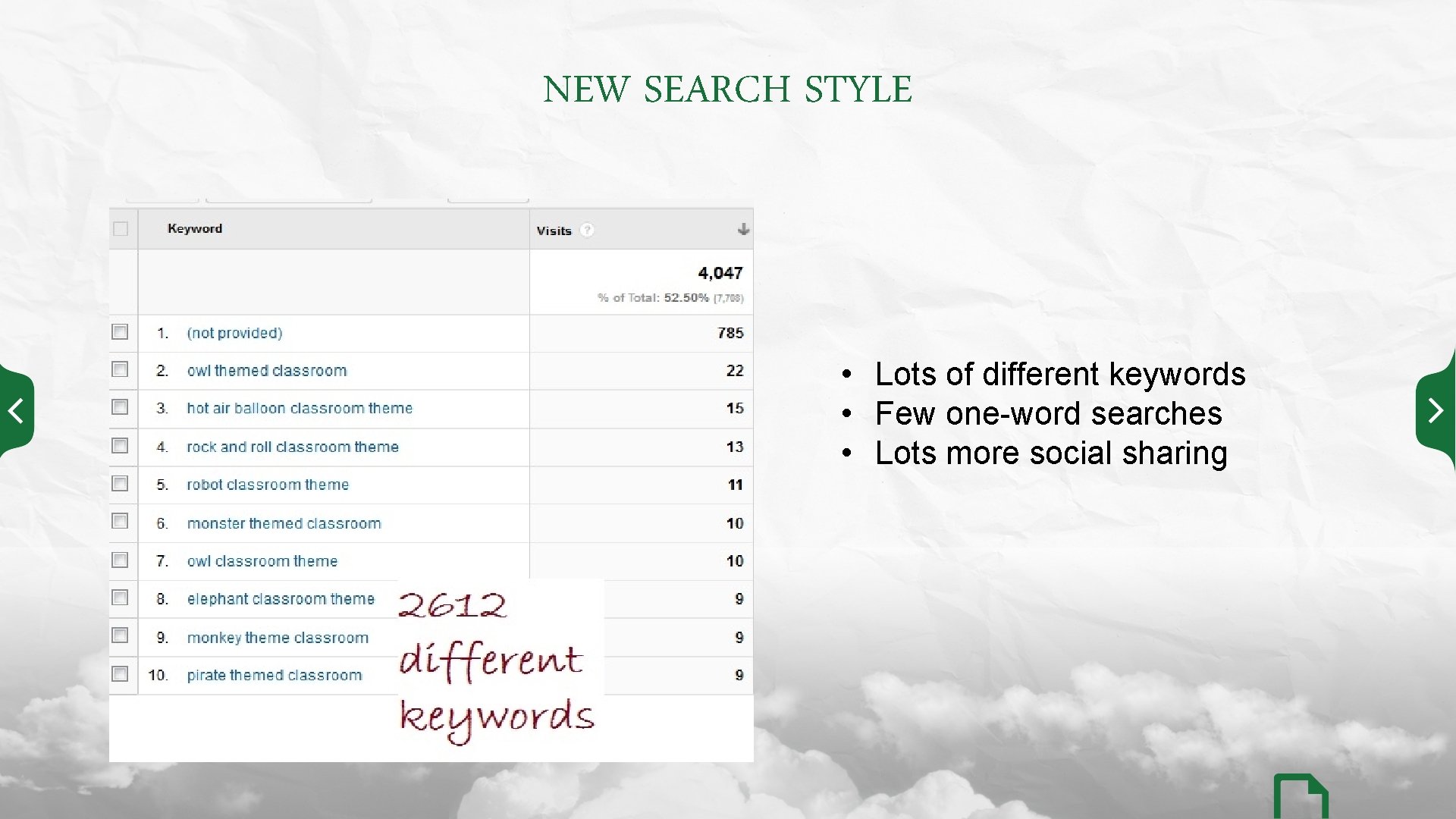1456x819 pixels.
Task: Click the Visits help question mark
Action: point(587,231)
